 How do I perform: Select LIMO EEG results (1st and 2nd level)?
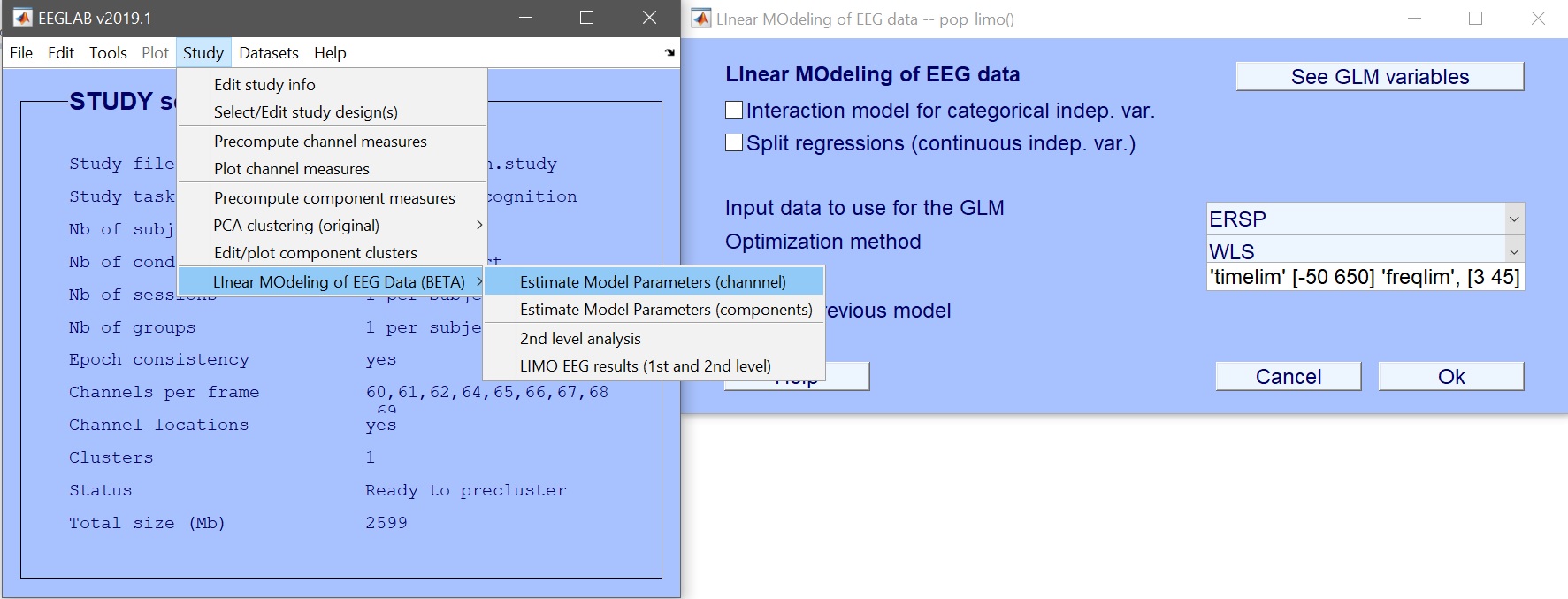[654, 365]
